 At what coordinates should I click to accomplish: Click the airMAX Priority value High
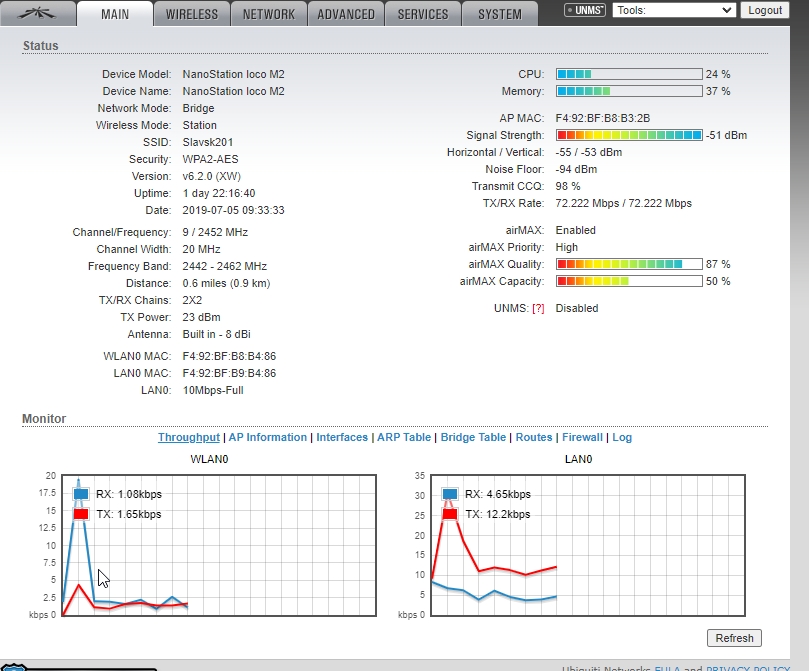[567, 247]
